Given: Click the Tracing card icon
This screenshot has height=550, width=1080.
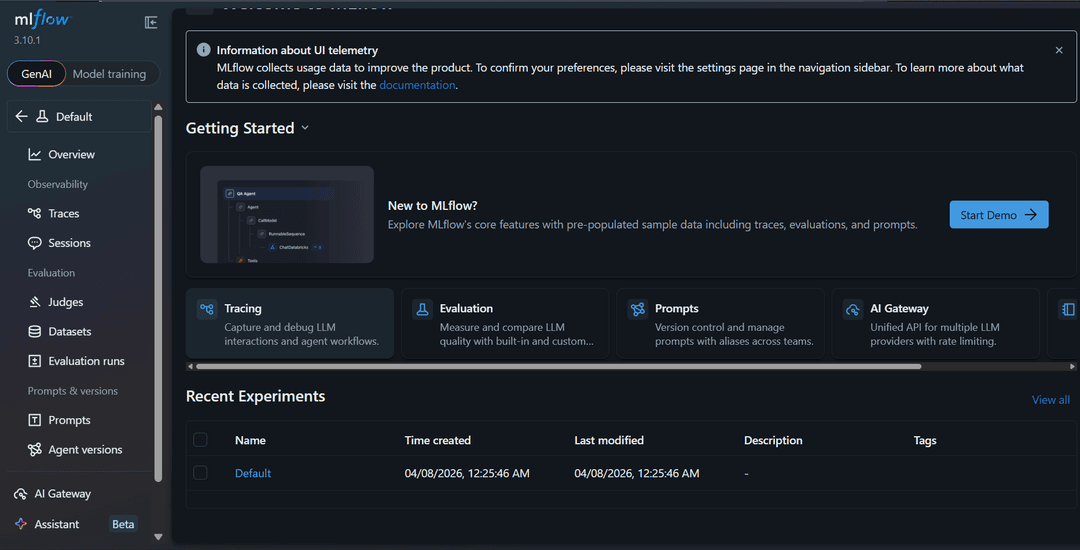Looking at the screenshot, I should click(207, 309).
